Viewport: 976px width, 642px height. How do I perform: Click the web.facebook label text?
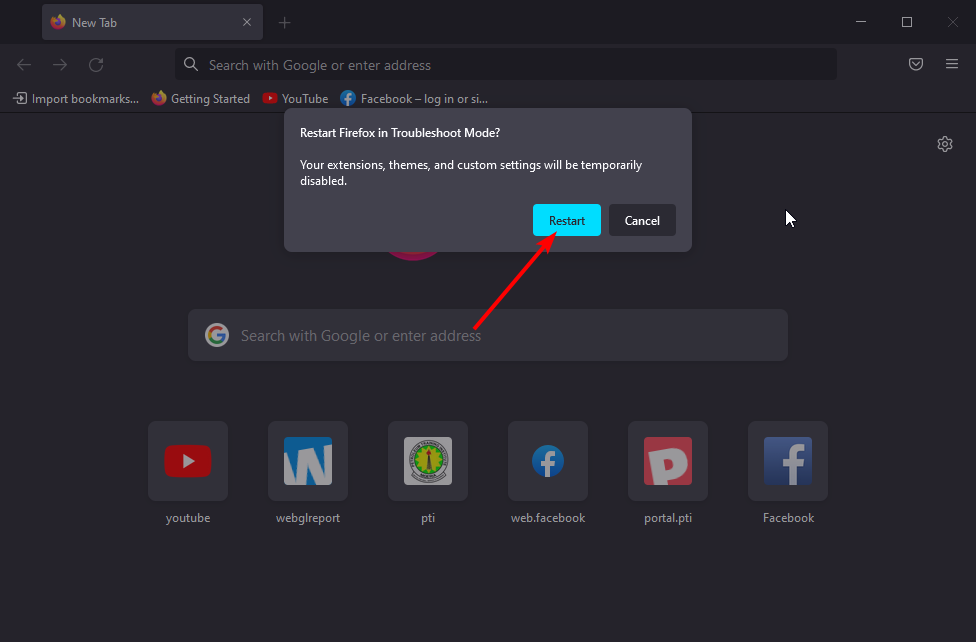[x=548, y=518]
